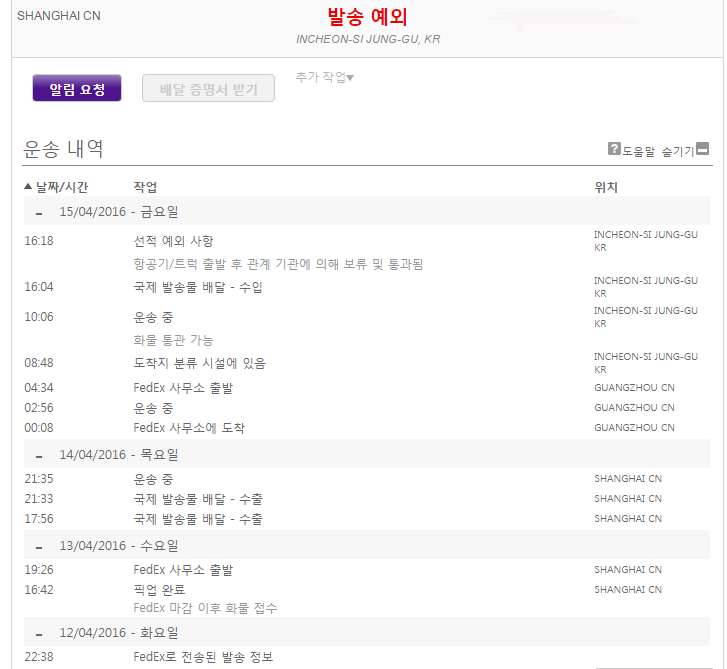Image resolution: width=727 pixels, height=669 pixels.
Task: Click the SHANGHAI CN origin at top
Action: click(x=59, y=16)
